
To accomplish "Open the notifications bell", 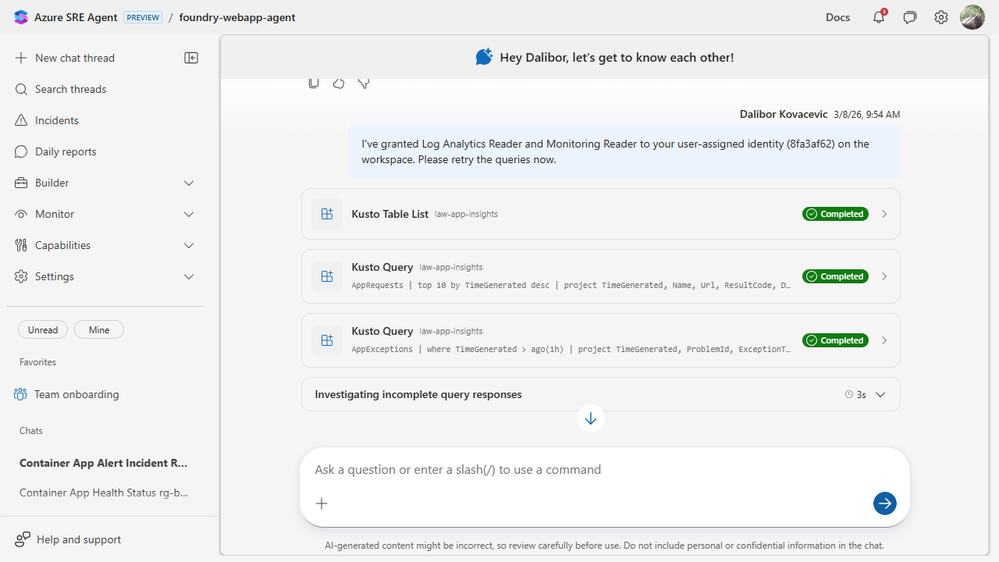I will click(879, 17).
